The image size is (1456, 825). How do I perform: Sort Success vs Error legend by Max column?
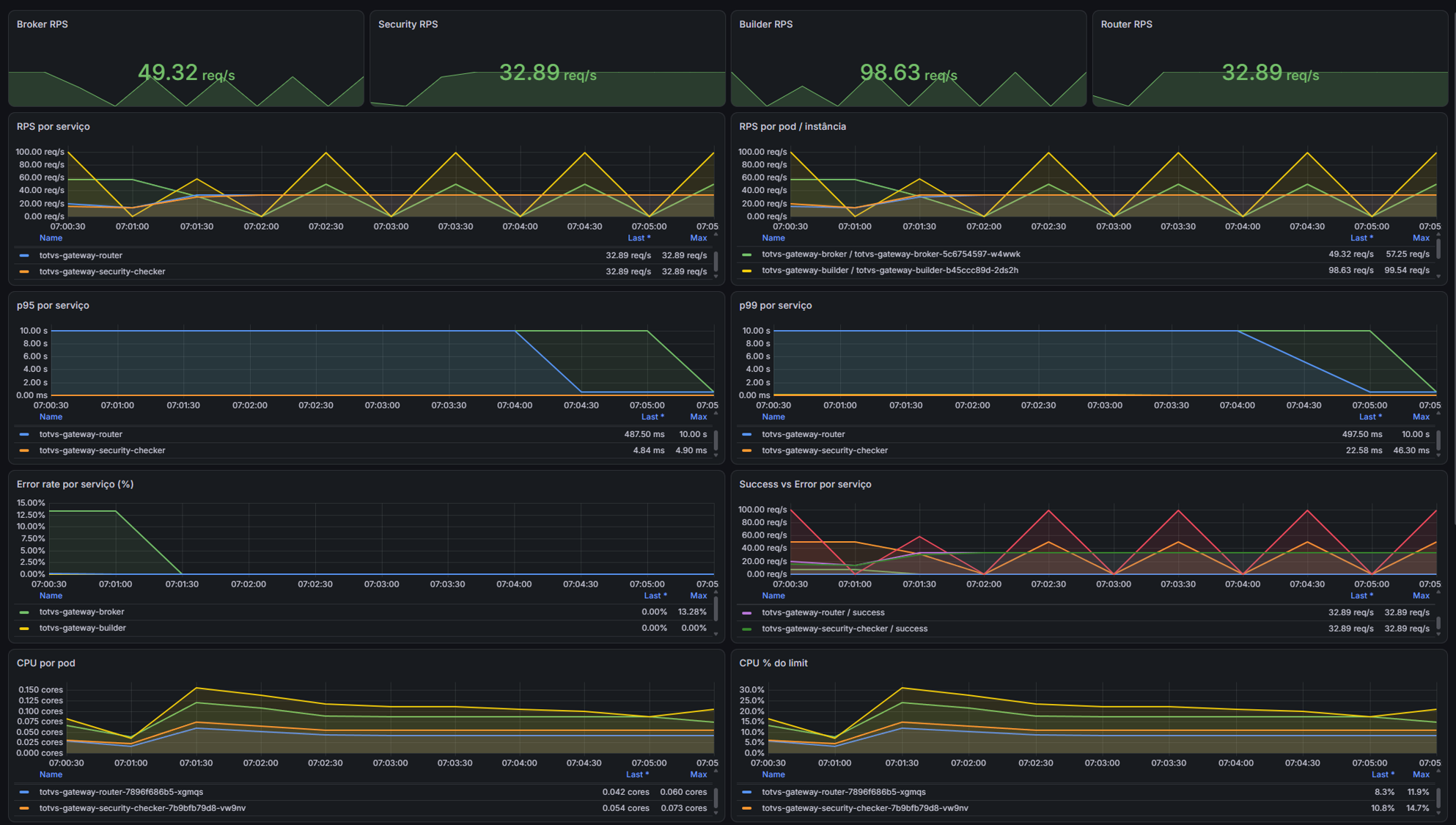[x=1421, y=595]
